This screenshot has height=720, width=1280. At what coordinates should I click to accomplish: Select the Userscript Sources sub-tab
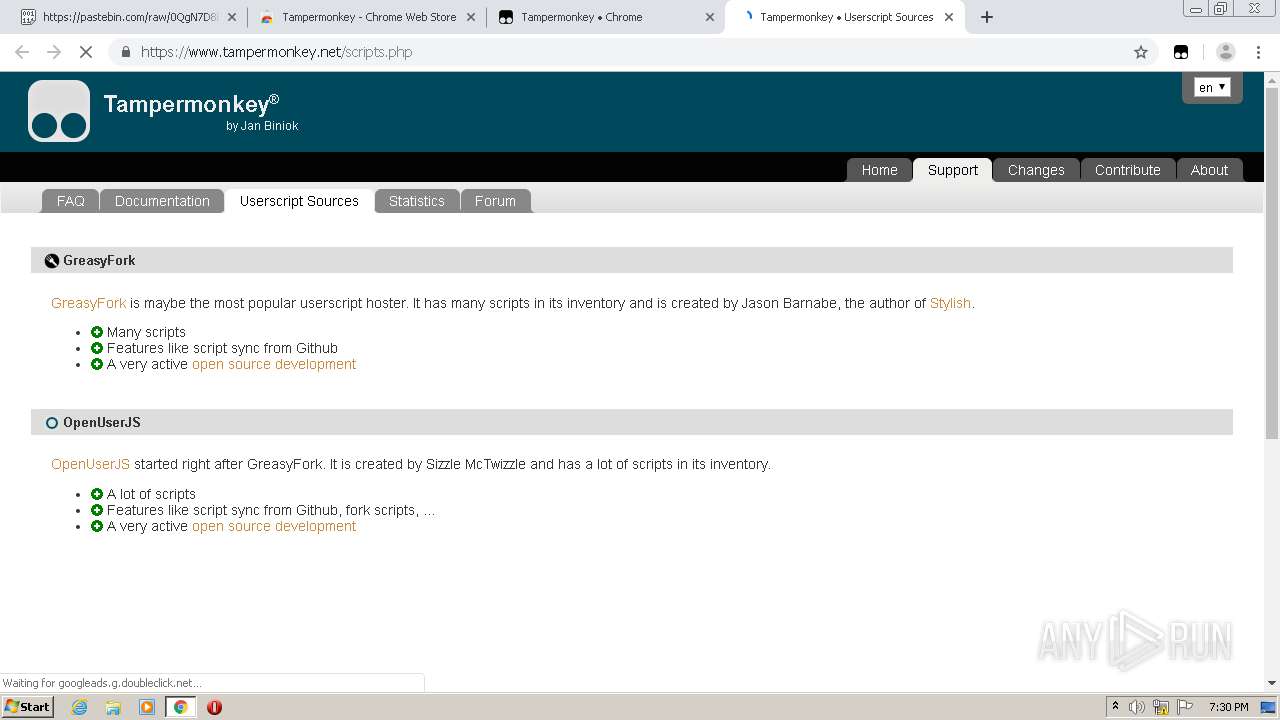pos(299,201)
